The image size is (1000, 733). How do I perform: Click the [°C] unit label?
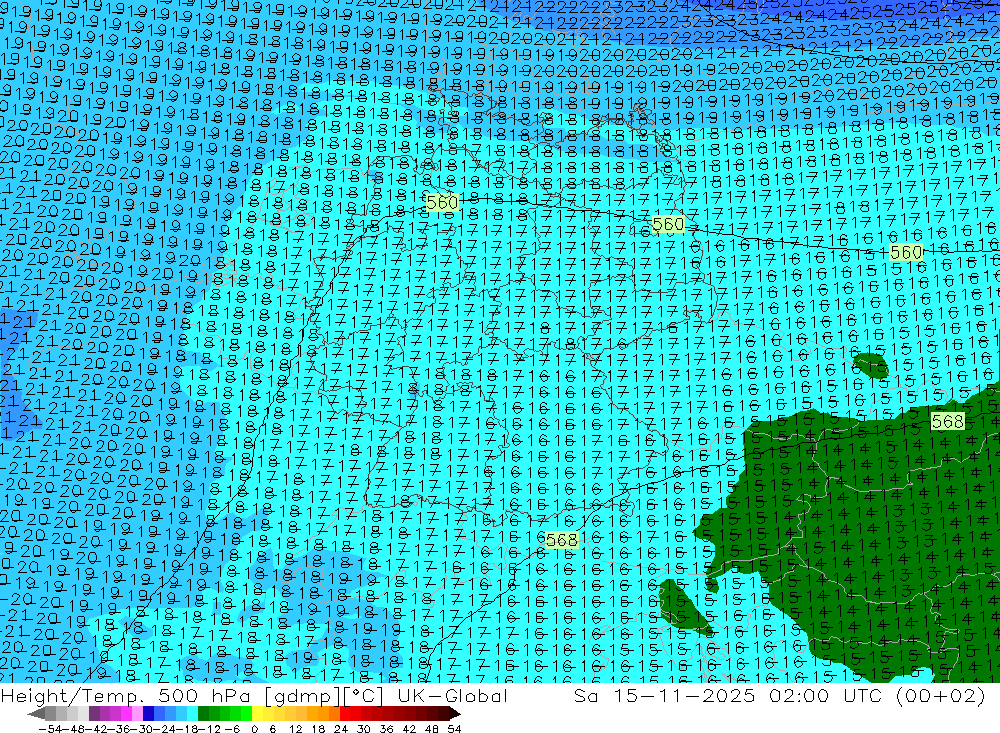pos(362,695)
